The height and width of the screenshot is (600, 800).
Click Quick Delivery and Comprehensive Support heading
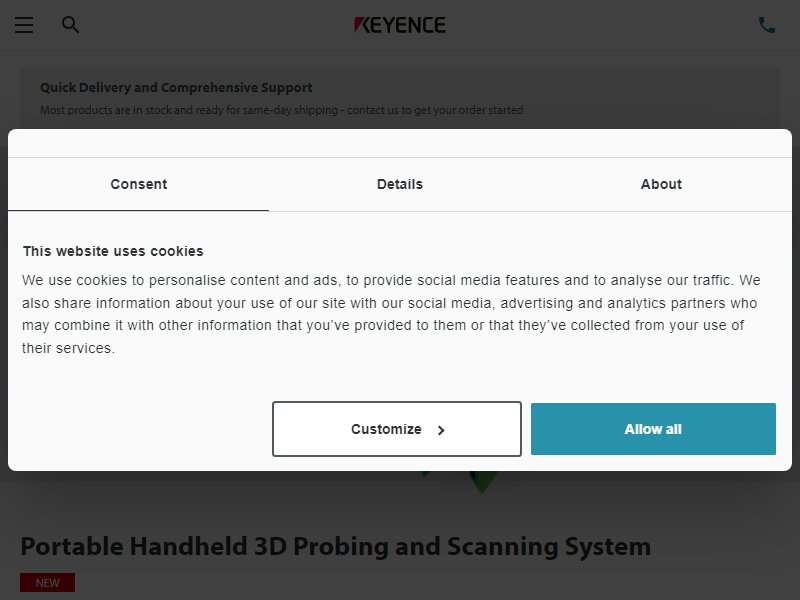176,88
